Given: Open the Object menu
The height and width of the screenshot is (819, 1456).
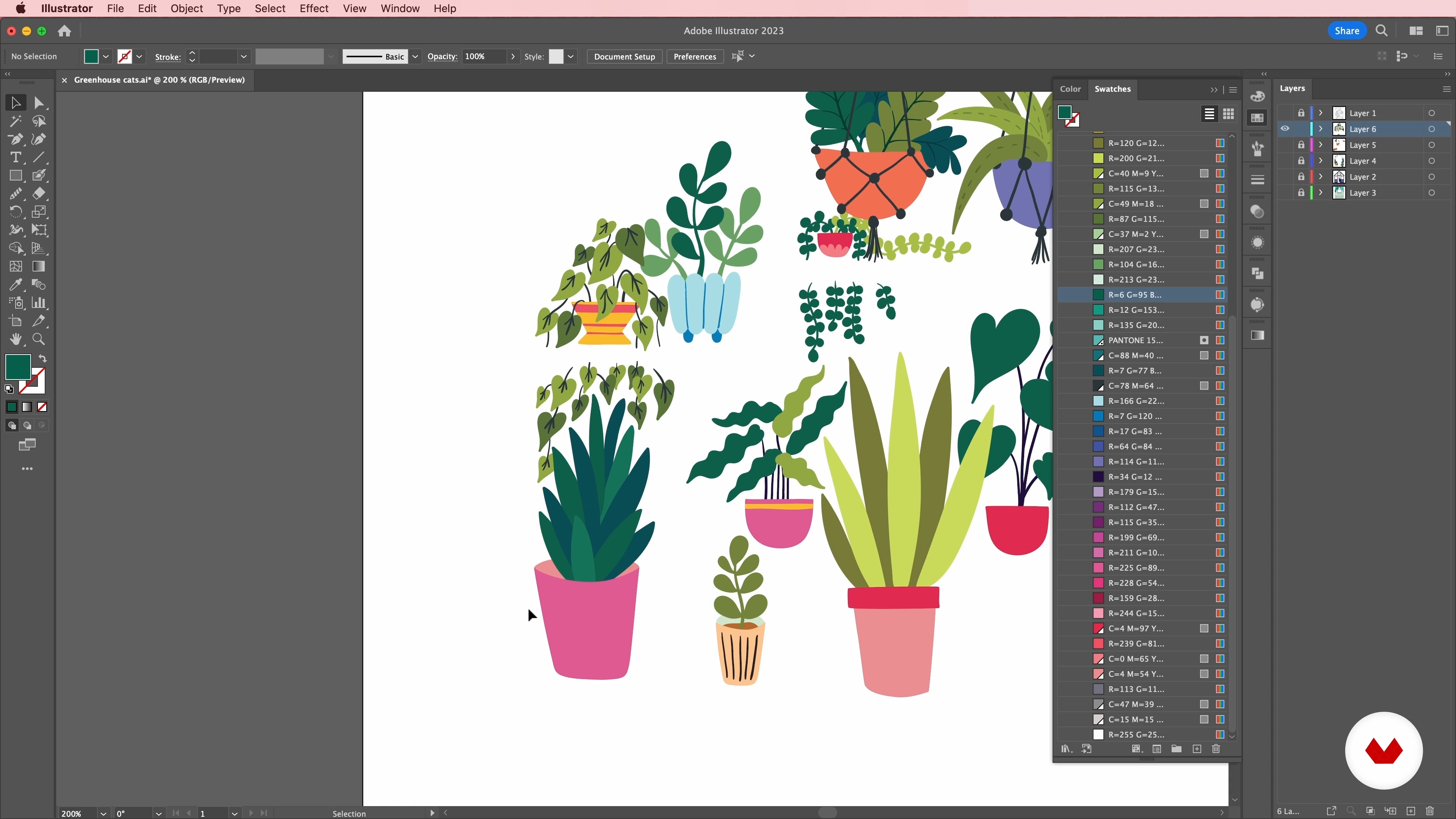Looking at the screenshot, I should [187, 8].
